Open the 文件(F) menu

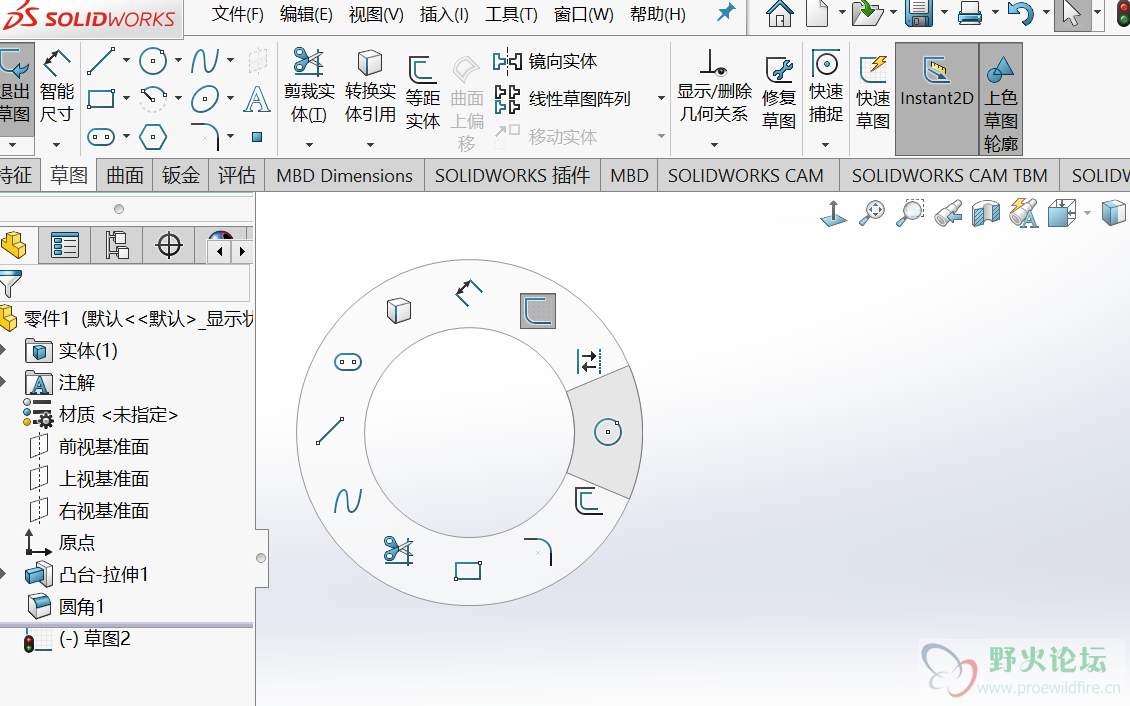click(x=238, y=14)
